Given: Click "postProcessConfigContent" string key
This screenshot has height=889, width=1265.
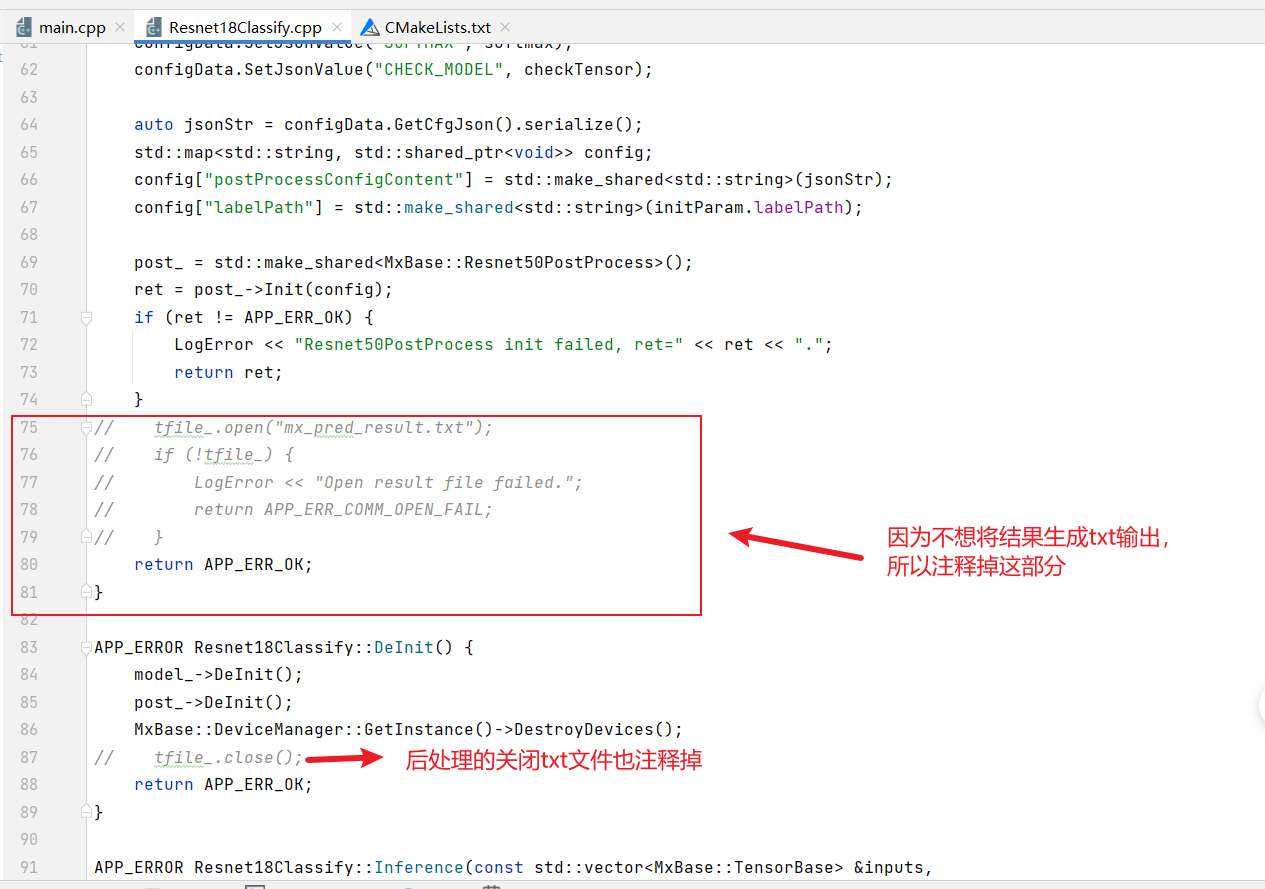Looking at the screenshot, I should point(334,180).
